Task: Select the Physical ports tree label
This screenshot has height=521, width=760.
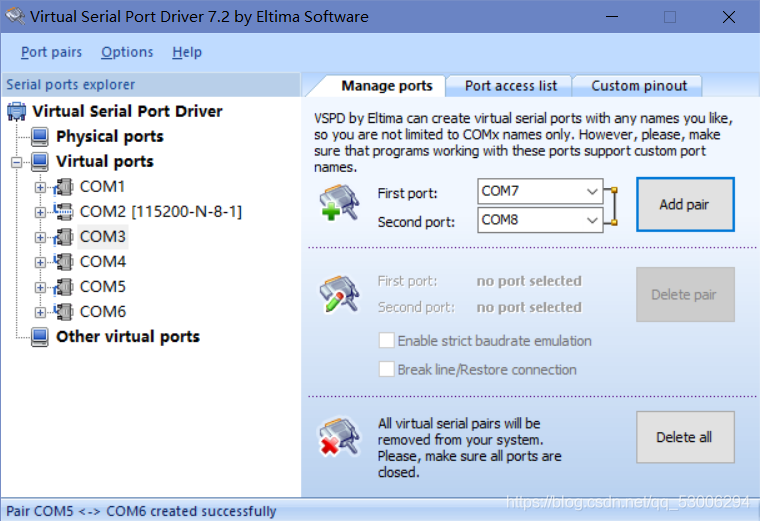Action: tap(110, 137)
